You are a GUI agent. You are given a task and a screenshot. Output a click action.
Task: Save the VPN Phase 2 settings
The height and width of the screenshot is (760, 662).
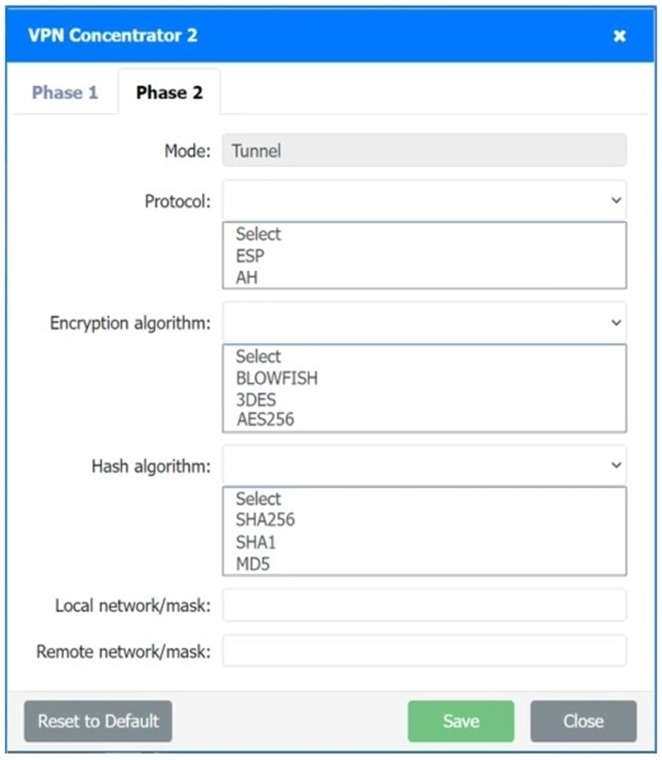coord(461,721)
